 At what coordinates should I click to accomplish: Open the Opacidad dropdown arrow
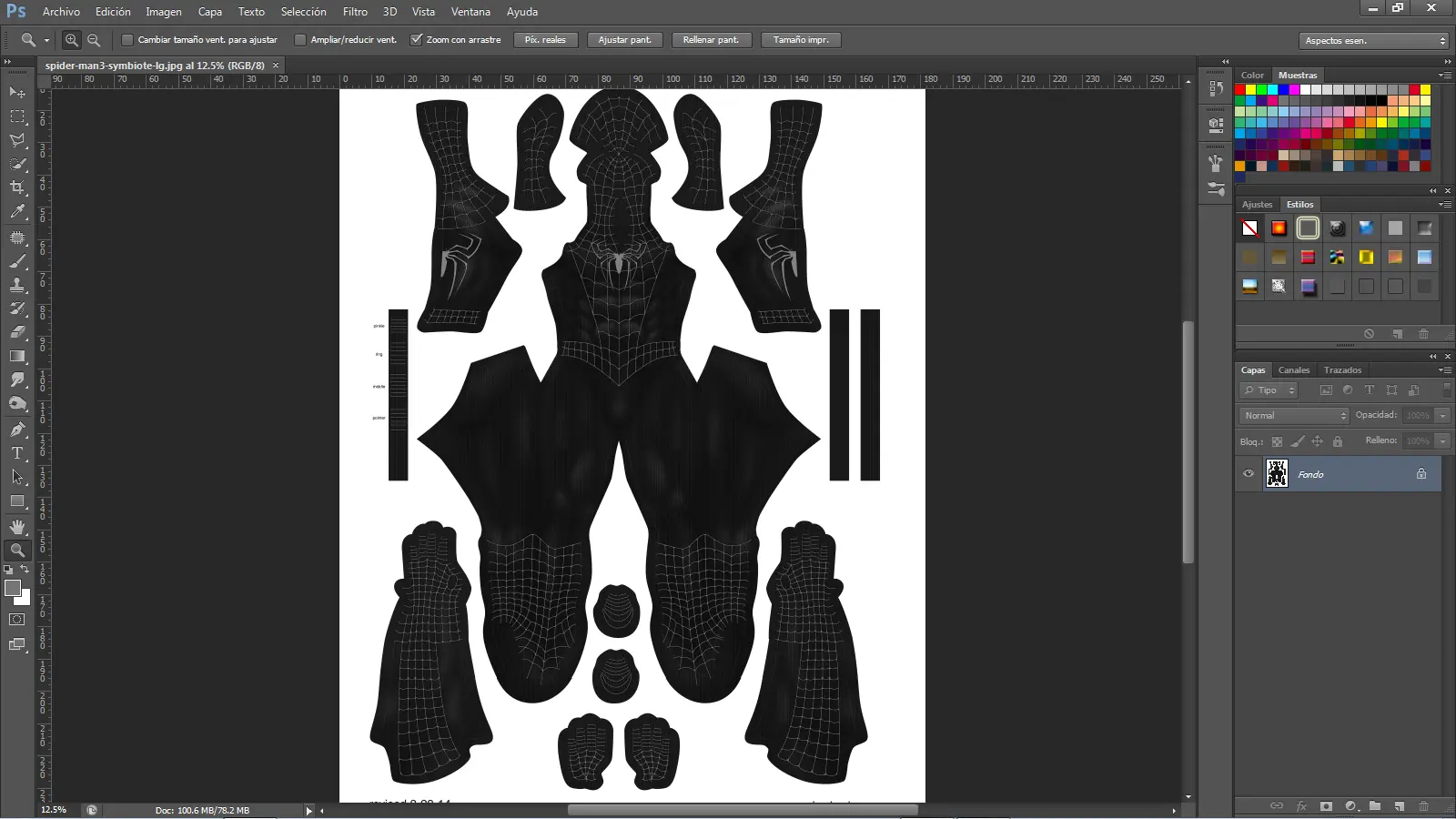(1442, 416)
